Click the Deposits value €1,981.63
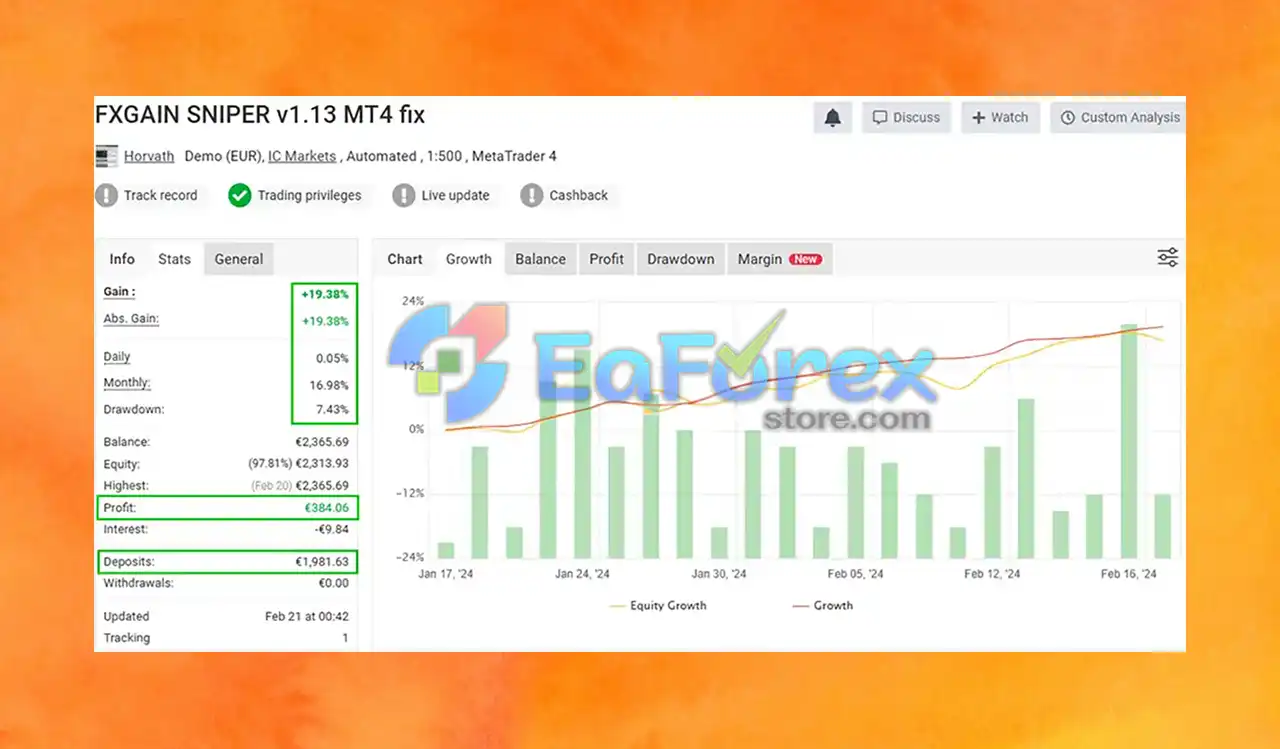The width and height of the screenshot is (1280, 749). click(x=322, y=562)
